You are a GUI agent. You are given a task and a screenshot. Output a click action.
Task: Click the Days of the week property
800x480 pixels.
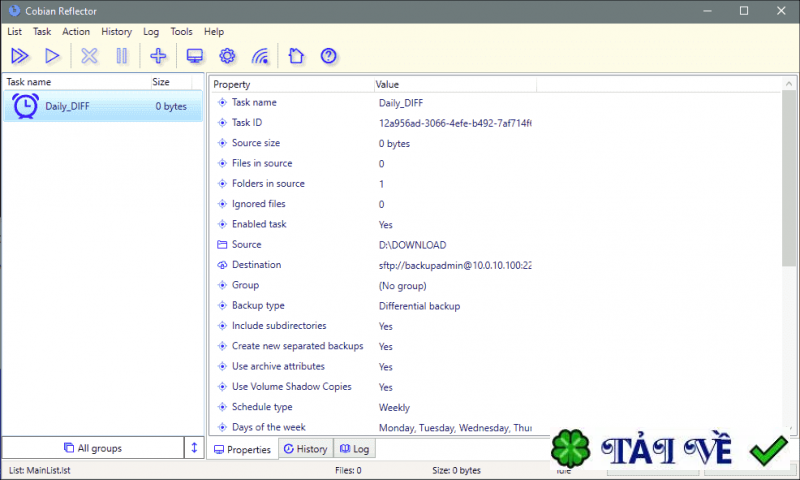268,427
